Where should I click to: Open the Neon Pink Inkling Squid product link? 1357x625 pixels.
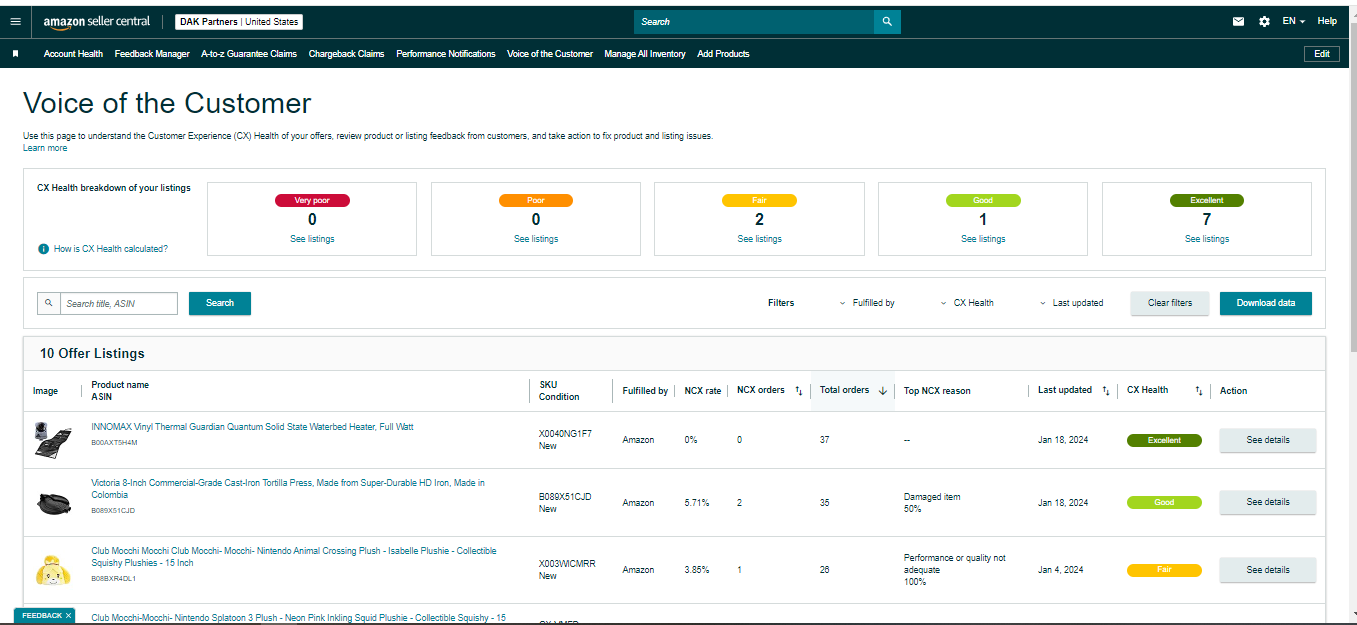[298, 618]
